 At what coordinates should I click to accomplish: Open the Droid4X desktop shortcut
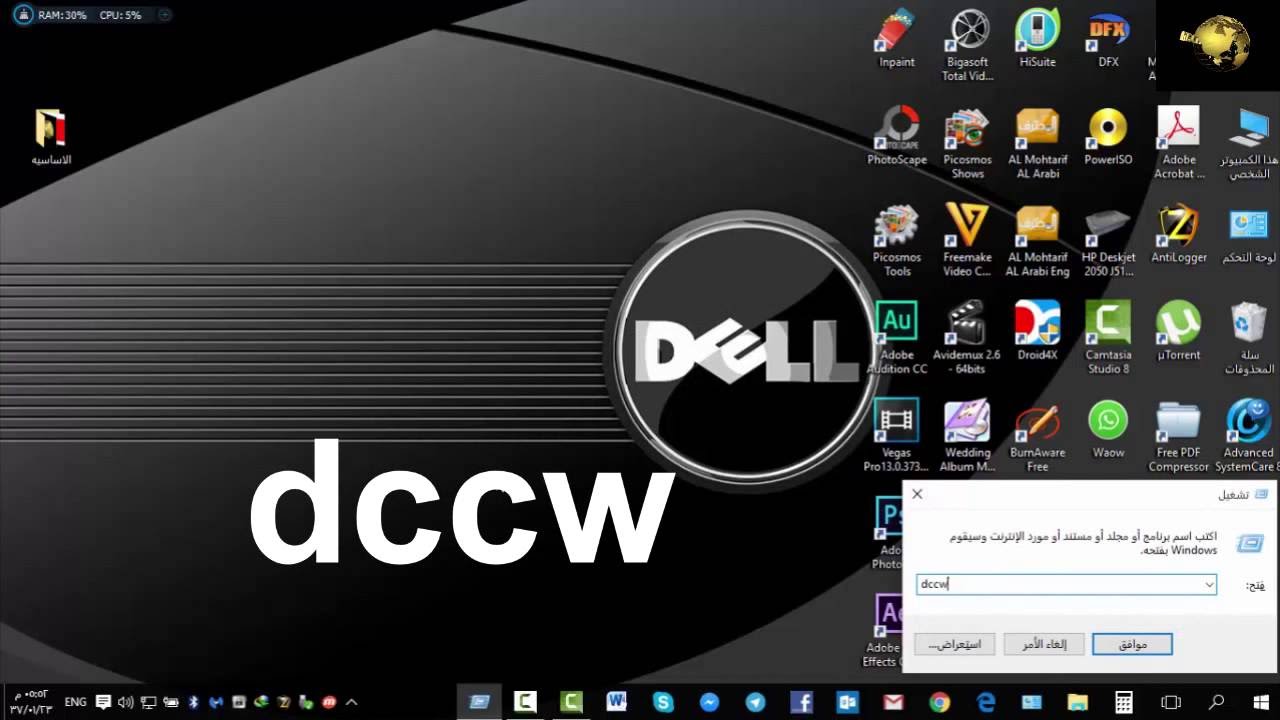pos(1037,331)
